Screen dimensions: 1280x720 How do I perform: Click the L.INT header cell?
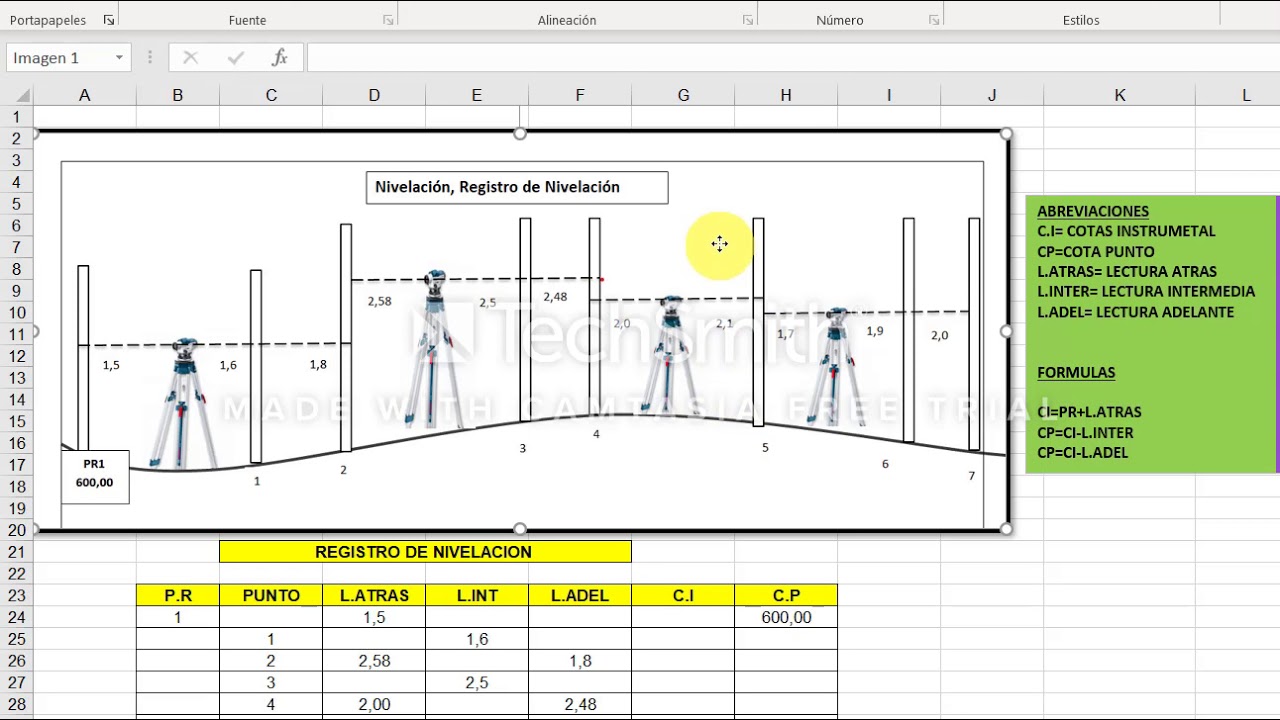(x=477, y=596)
